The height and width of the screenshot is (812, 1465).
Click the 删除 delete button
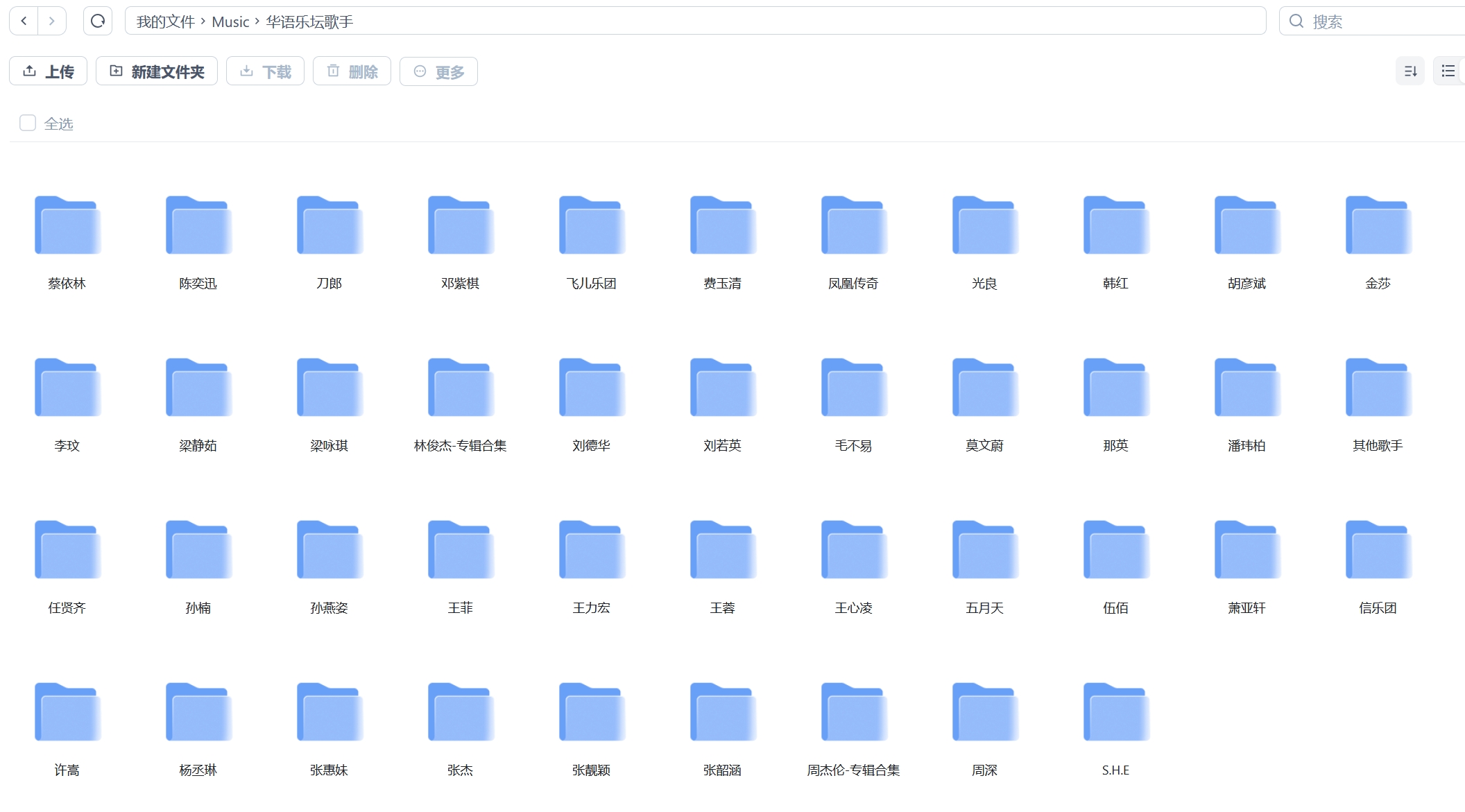point(352,71)
